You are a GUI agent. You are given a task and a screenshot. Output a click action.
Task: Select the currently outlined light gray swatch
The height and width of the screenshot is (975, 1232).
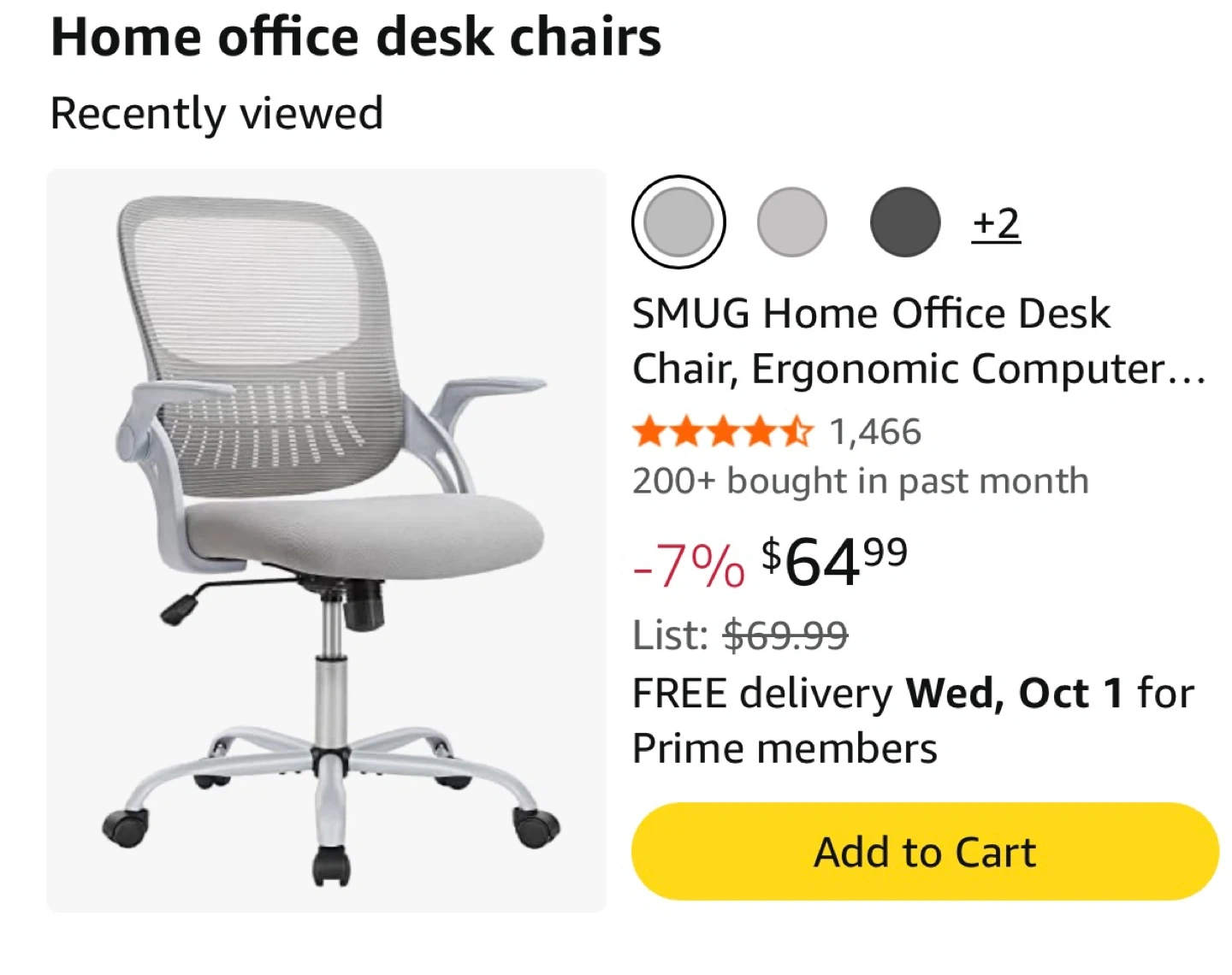point(678,222)
